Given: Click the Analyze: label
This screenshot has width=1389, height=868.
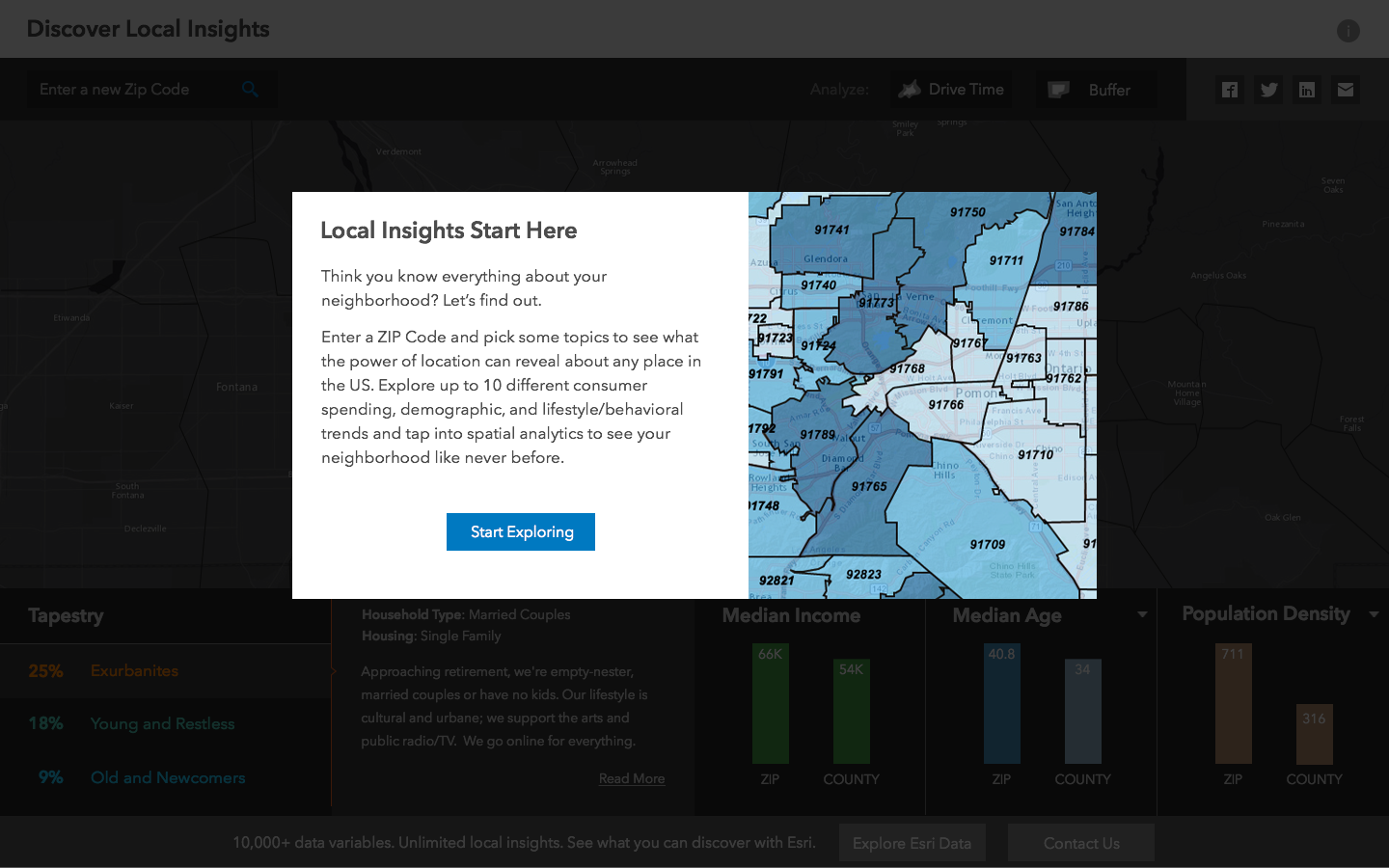Looking at the screenshot, I should pos(839,90).
